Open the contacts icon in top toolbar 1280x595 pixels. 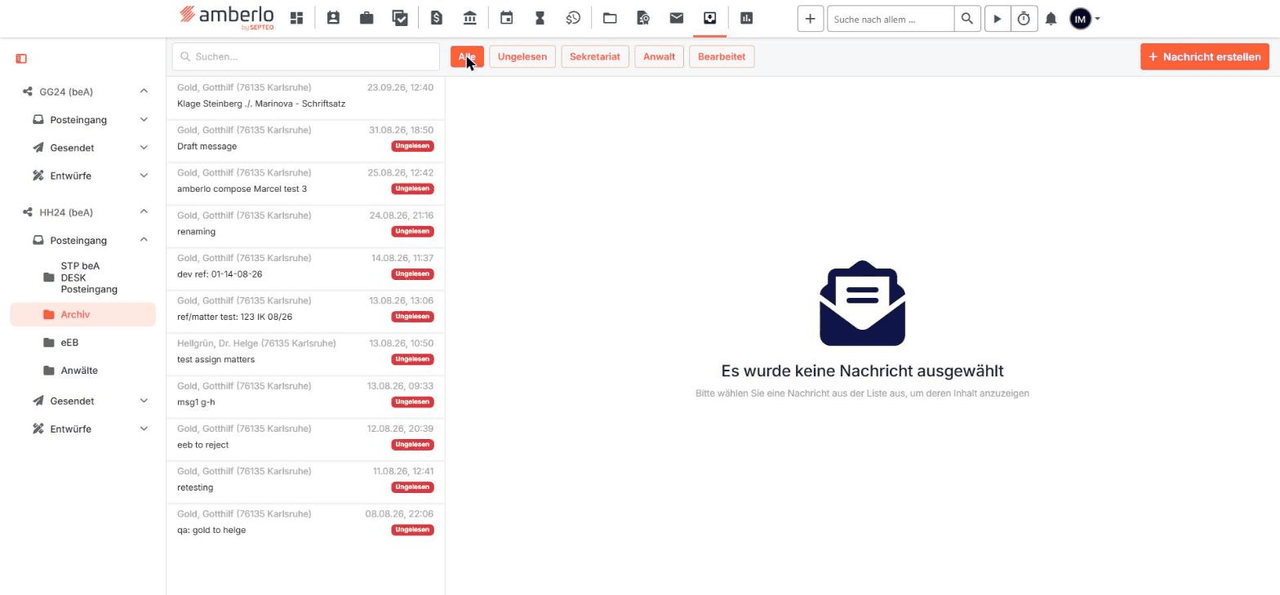[333, 18]
